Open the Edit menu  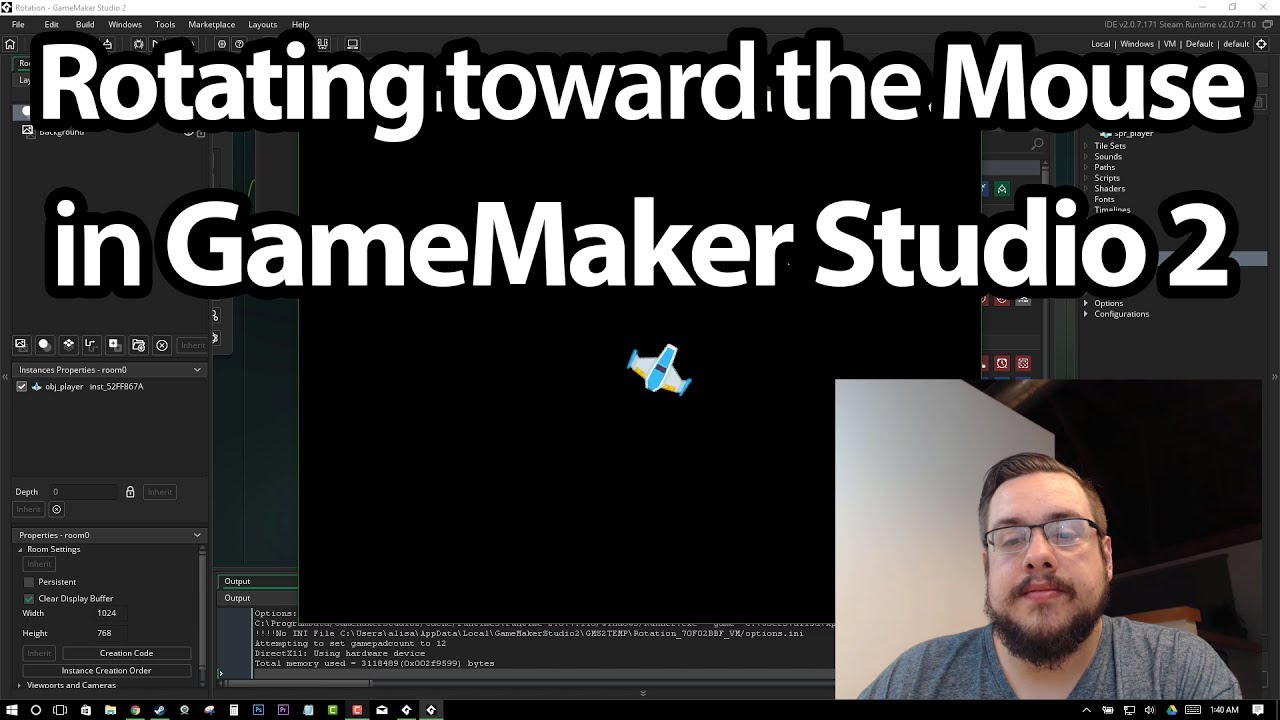click(x=52, y=24)
